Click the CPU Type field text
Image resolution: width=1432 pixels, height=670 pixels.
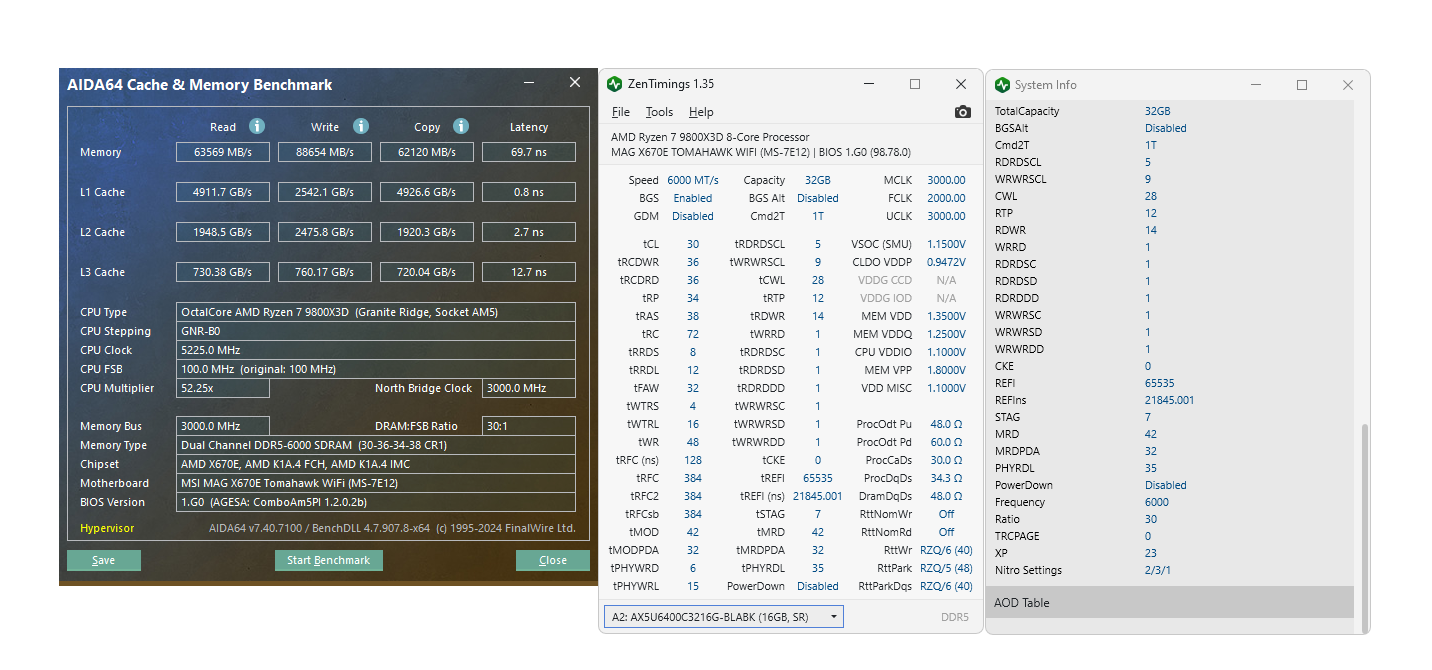376,312
